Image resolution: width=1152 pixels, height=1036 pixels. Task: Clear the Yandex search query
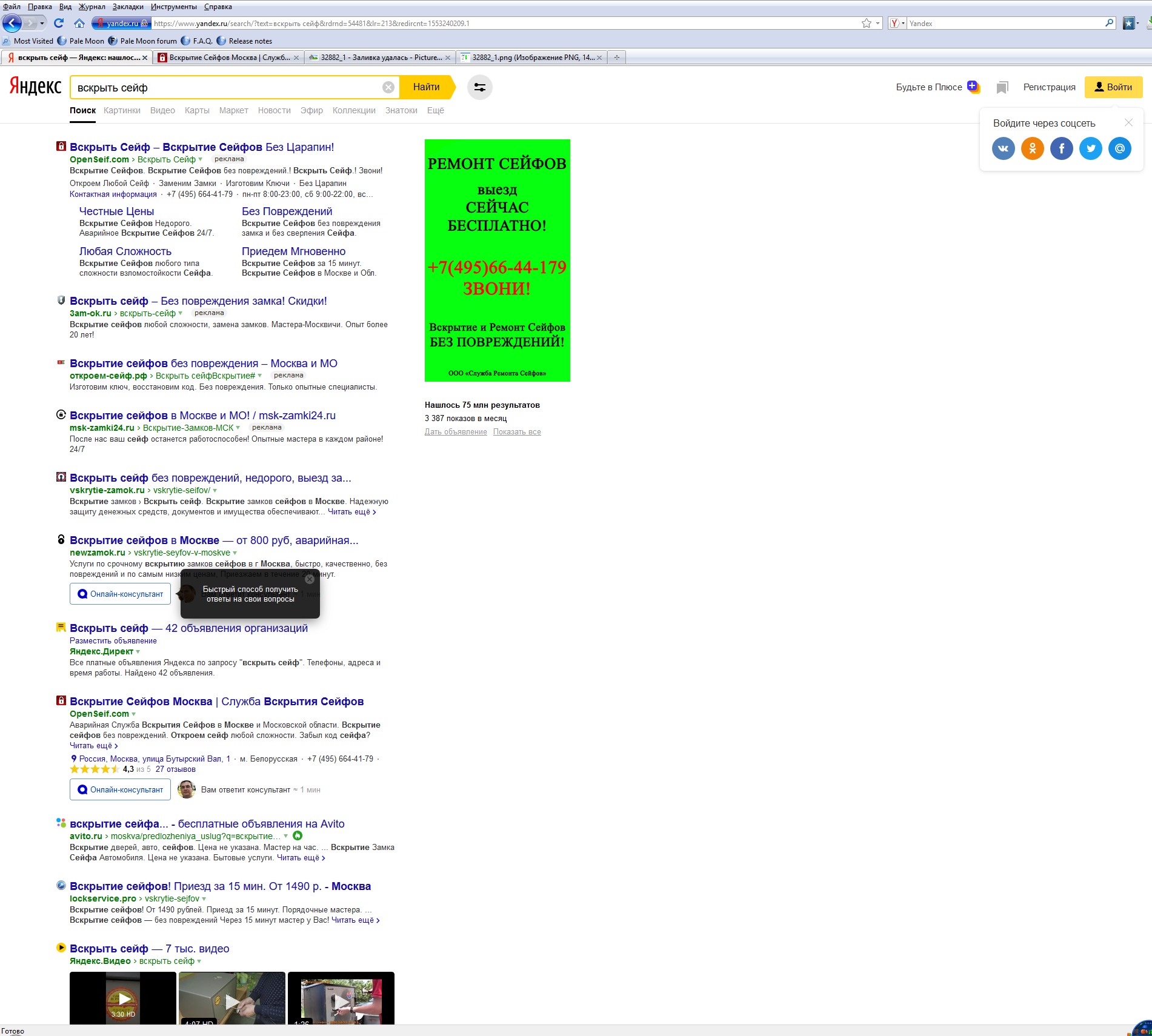click(388, 87)
